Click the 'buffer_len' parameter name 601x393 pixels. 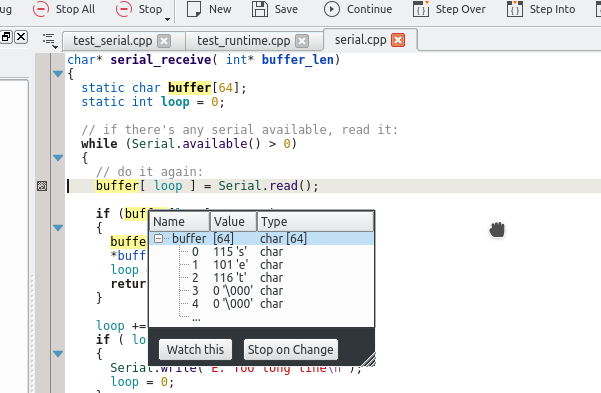298,60
